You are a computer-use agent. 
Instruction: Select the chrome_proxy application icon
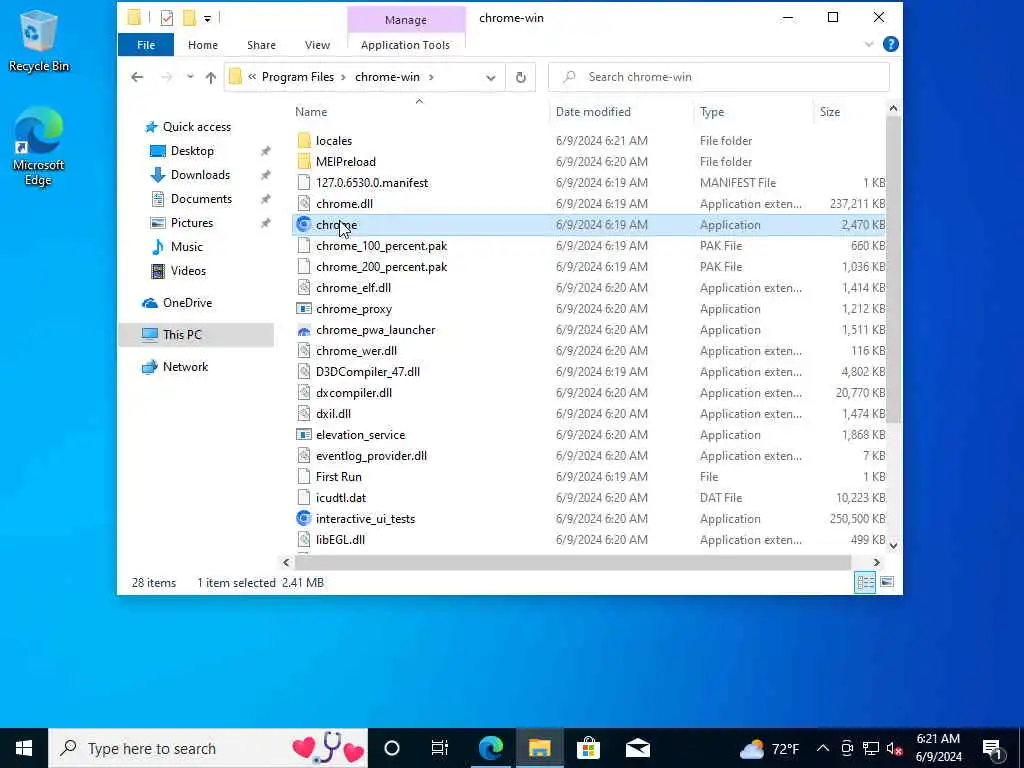[x=304, y=309]
